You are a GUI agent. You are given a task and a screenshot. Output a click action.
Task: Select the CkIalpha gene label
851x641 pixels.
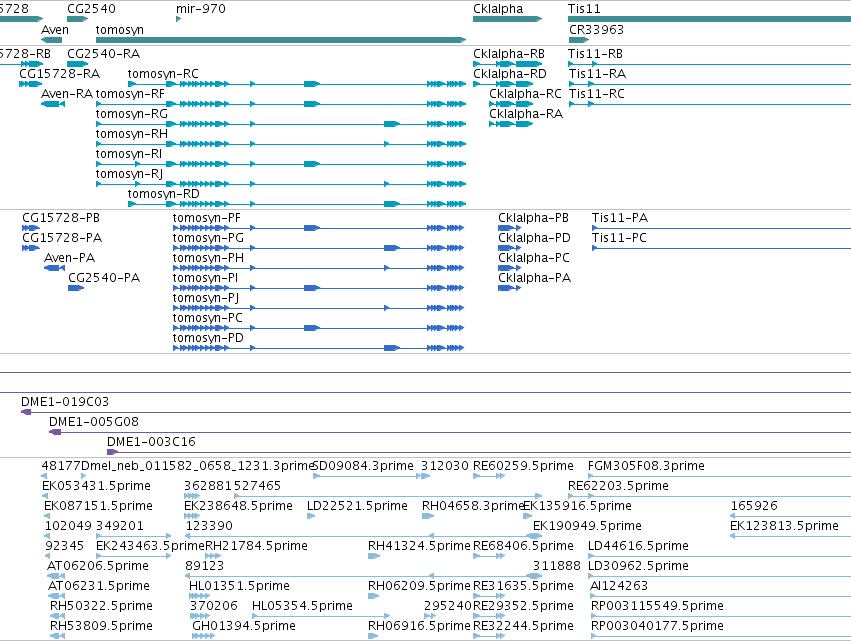pyautogui.click(x=498, y=9)
